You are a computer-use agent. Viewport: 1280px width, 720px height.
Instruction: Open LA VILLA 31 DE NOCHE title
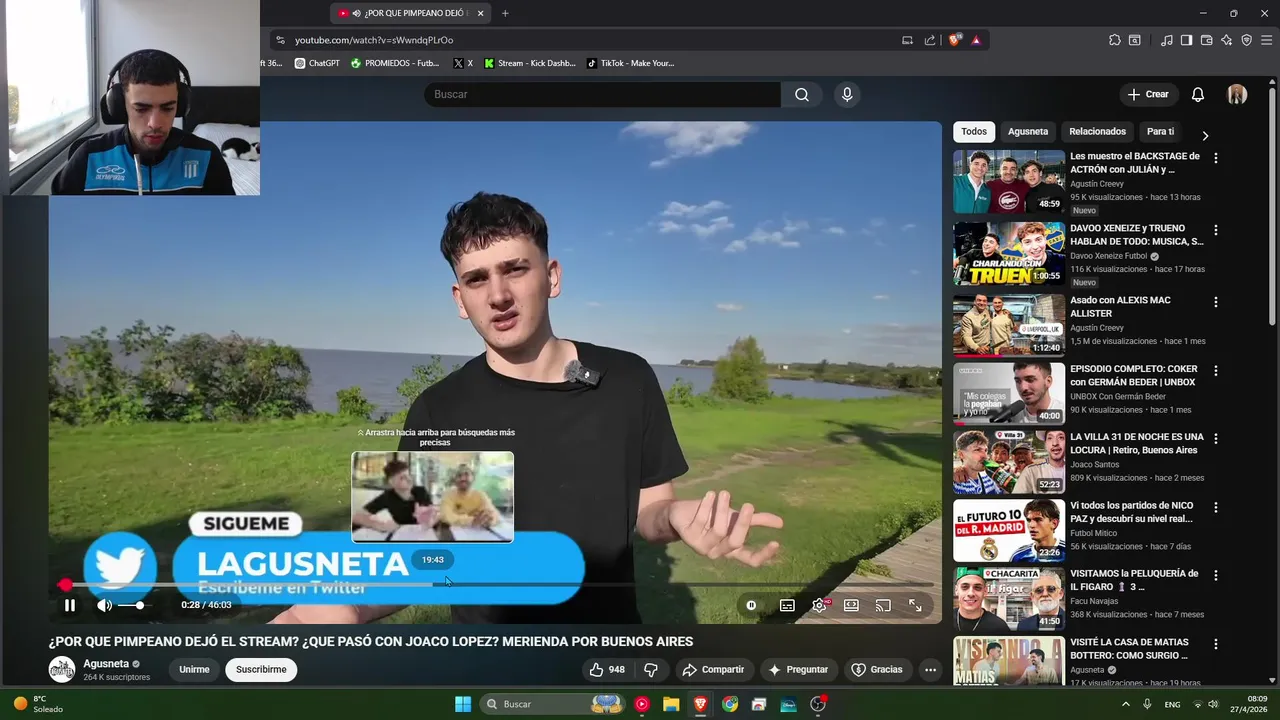pyautogui.click(x=1136, y=443)
